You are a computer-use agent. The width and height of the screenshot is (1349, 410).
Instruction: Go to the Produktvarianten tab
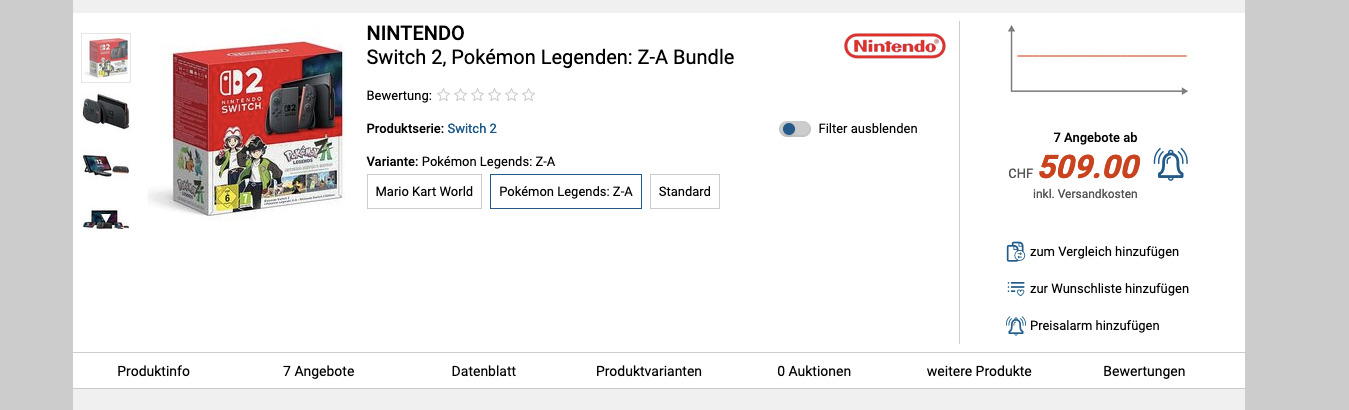click(649, 371)
